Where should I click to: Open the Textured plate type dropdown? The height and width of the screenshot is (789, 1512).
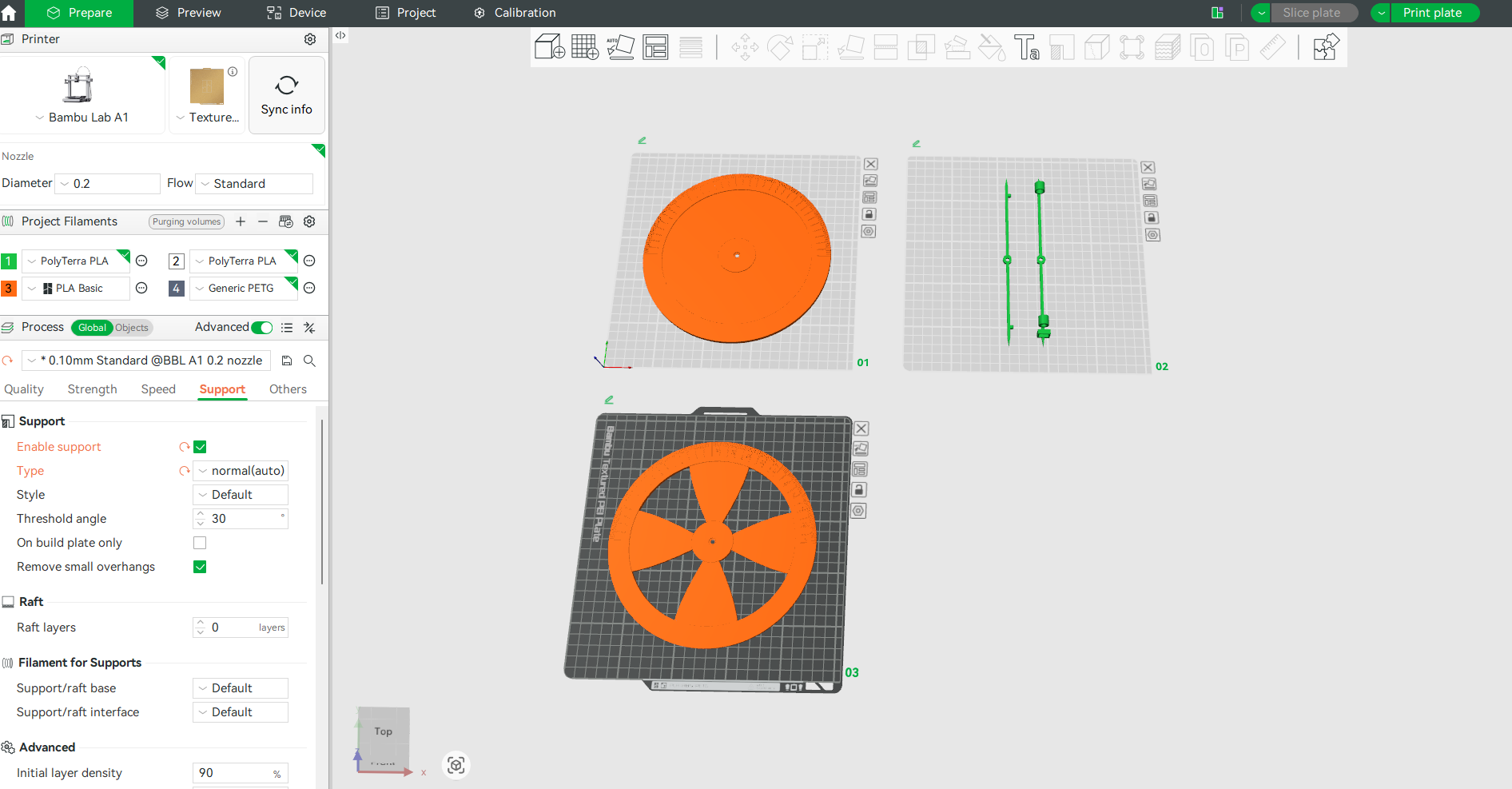[x=208, y=118]
